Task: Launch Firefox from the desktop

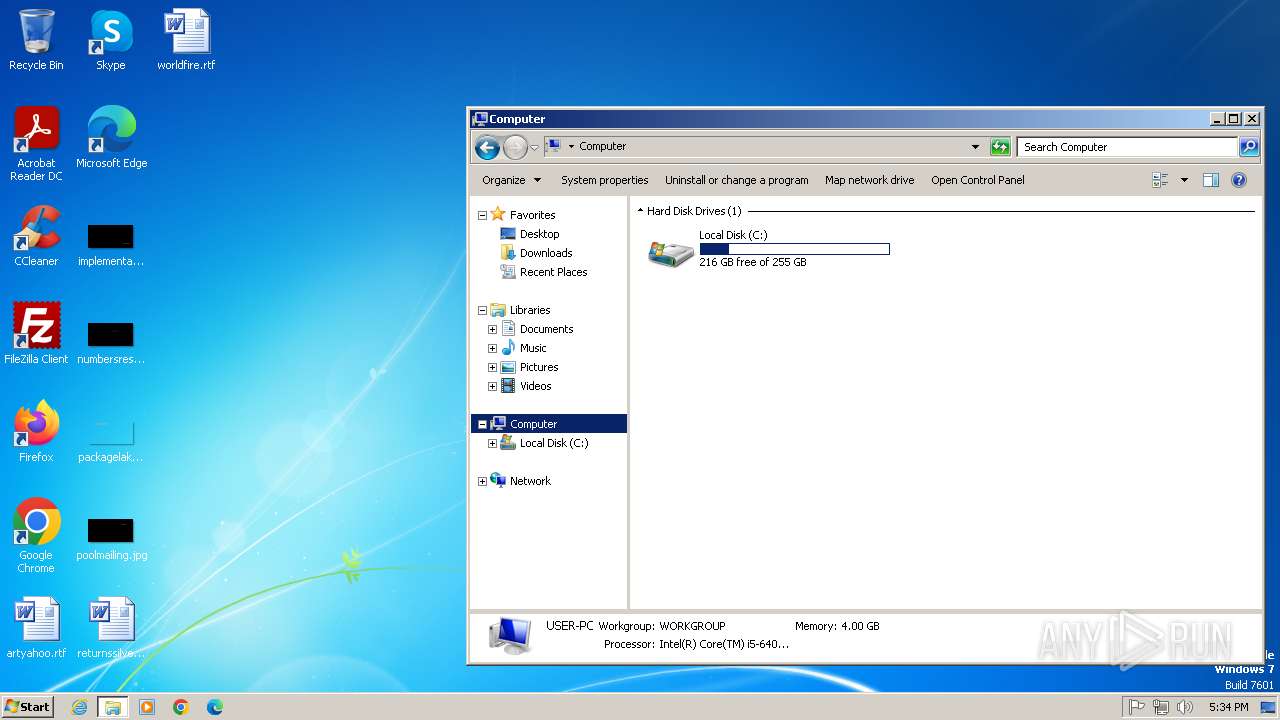Action: point(36,432)
